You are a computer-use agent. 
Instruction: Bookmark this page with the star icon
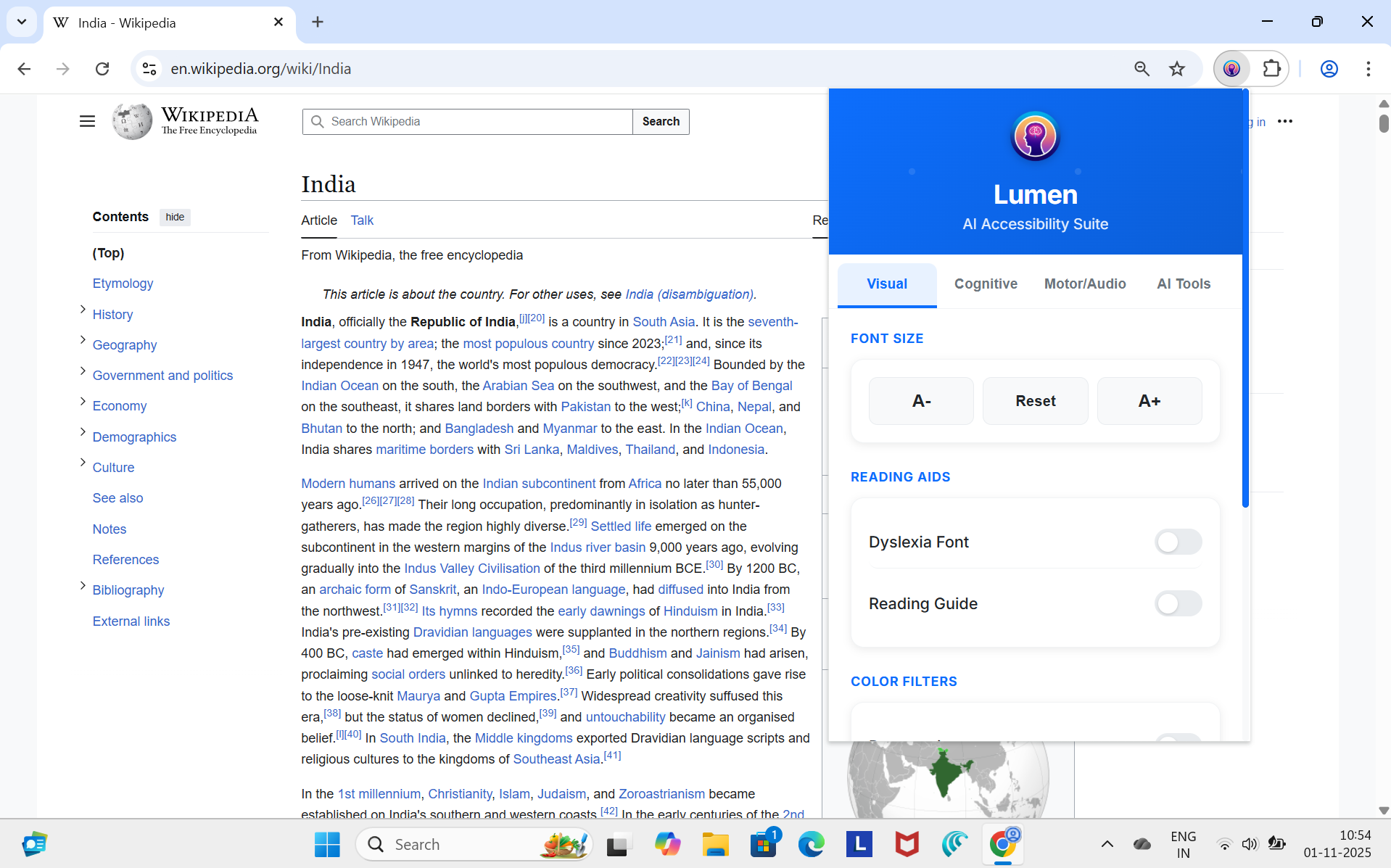[x=1177, y=69]
